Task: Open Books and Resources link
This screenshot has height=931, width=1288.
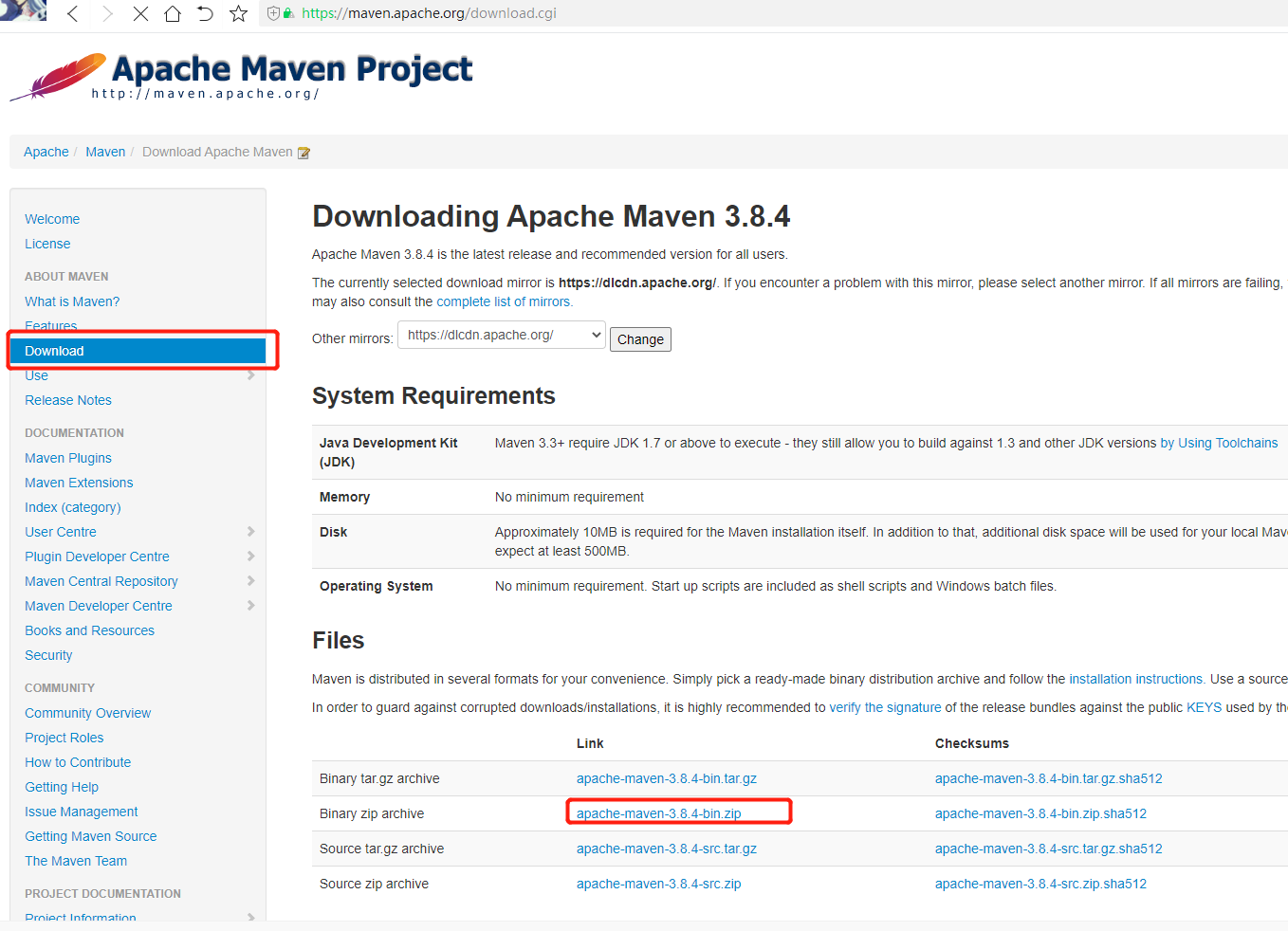Action: [89, 630]
